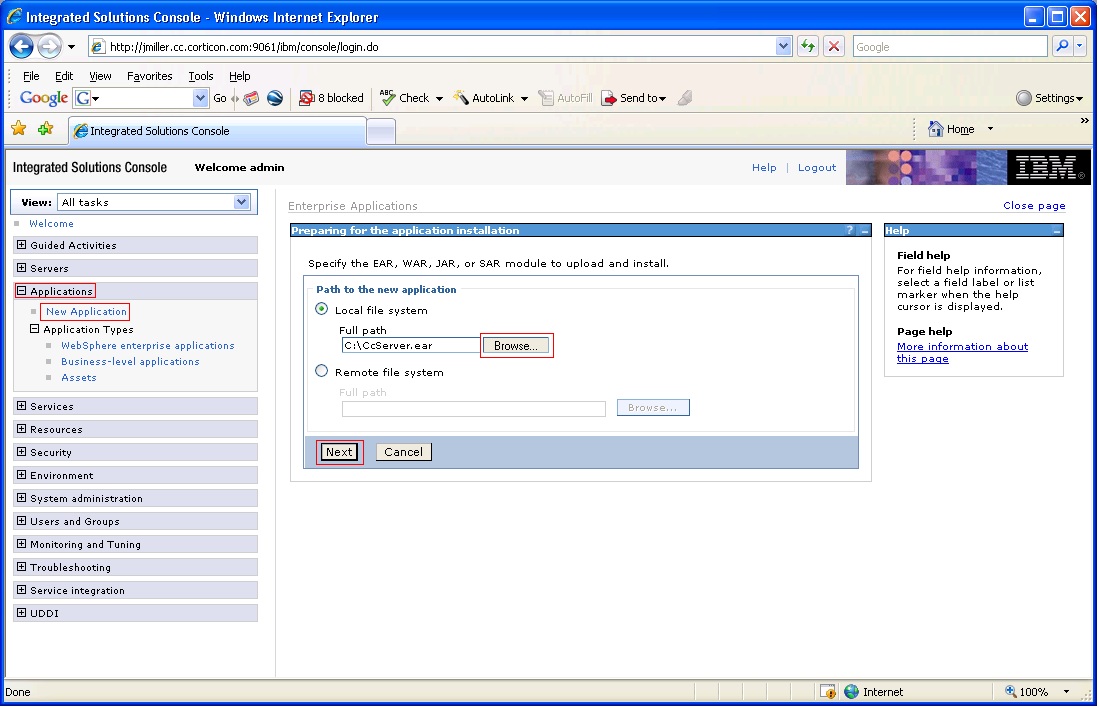Viewport: 1099px width, 708px height.
Task: Open the Logout link
Action: click(816, 167)
